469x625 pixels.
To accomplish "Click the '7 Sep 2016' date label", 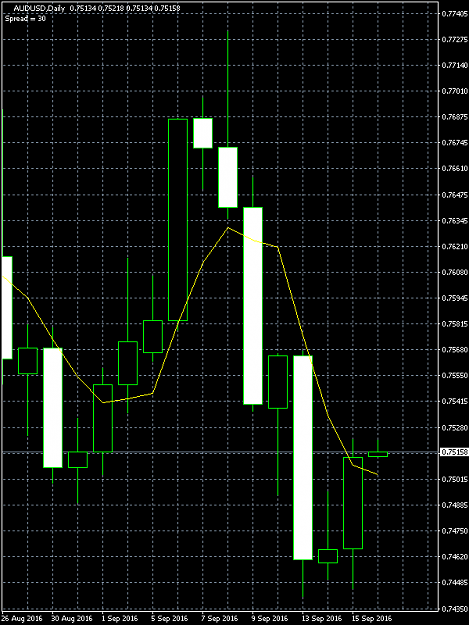I will [x=220, y=619].
